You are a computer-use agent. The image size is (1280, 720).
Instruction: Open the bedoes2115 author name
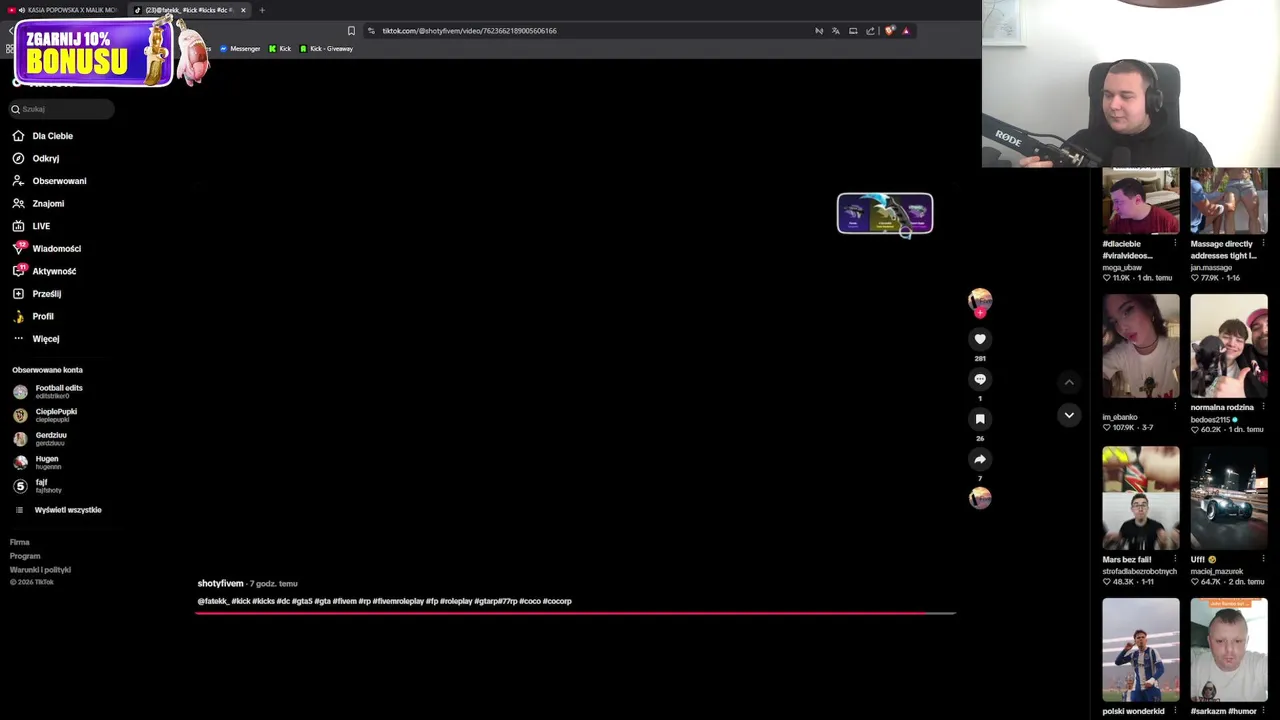point(1210,419)
